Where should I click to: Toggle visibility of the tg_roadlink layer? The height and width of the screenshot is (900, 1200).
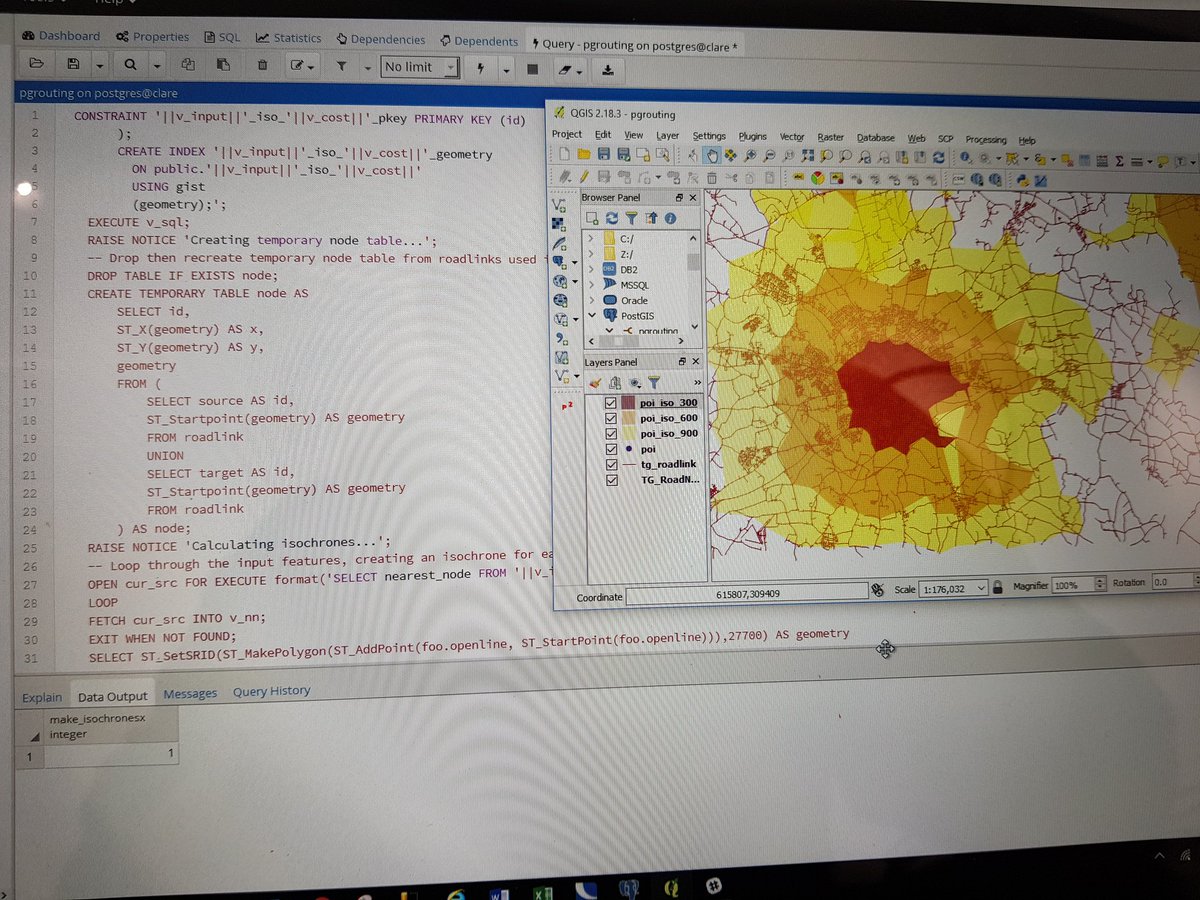click(x=611, y=464)
